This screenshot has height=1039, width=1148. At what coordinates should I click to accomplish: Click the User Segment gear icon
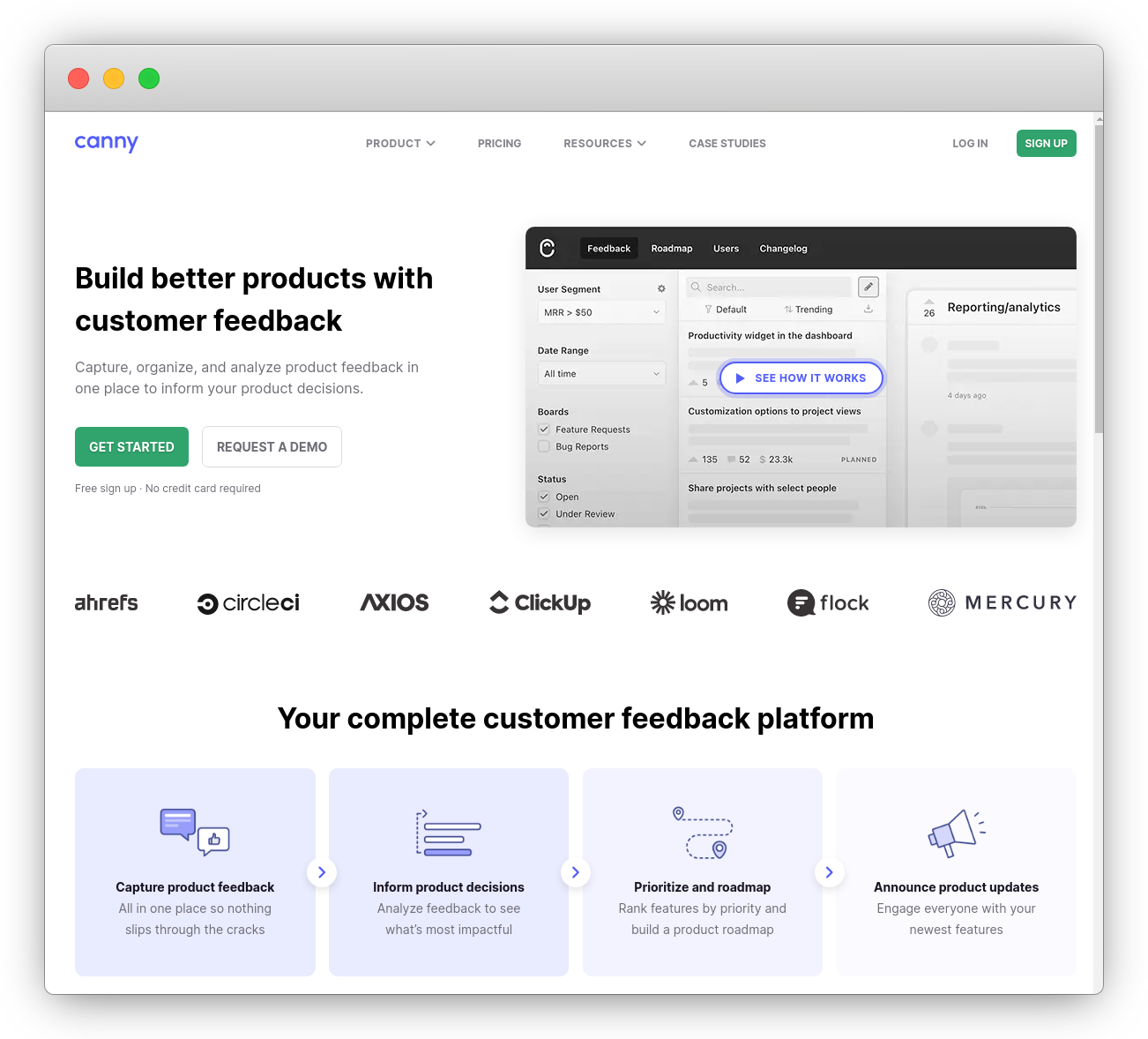[x=661, y=288]
